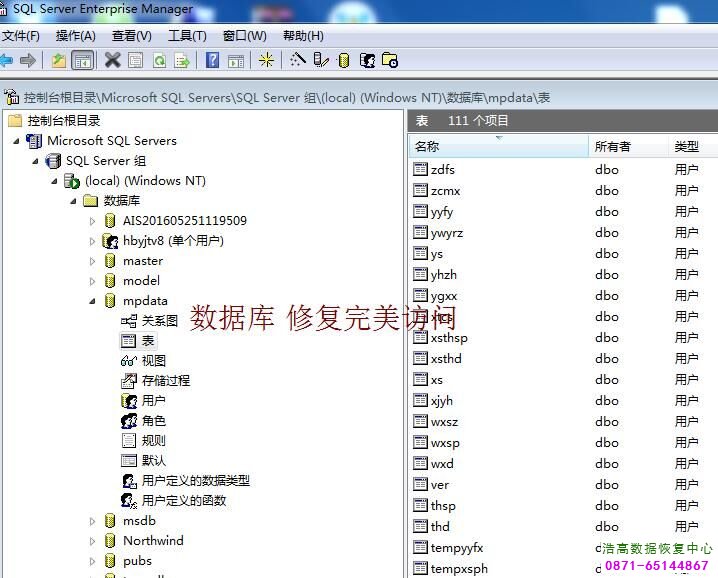718x578 pixels.
Task: Expand the master database node
Action: click(x=93, y=261)
